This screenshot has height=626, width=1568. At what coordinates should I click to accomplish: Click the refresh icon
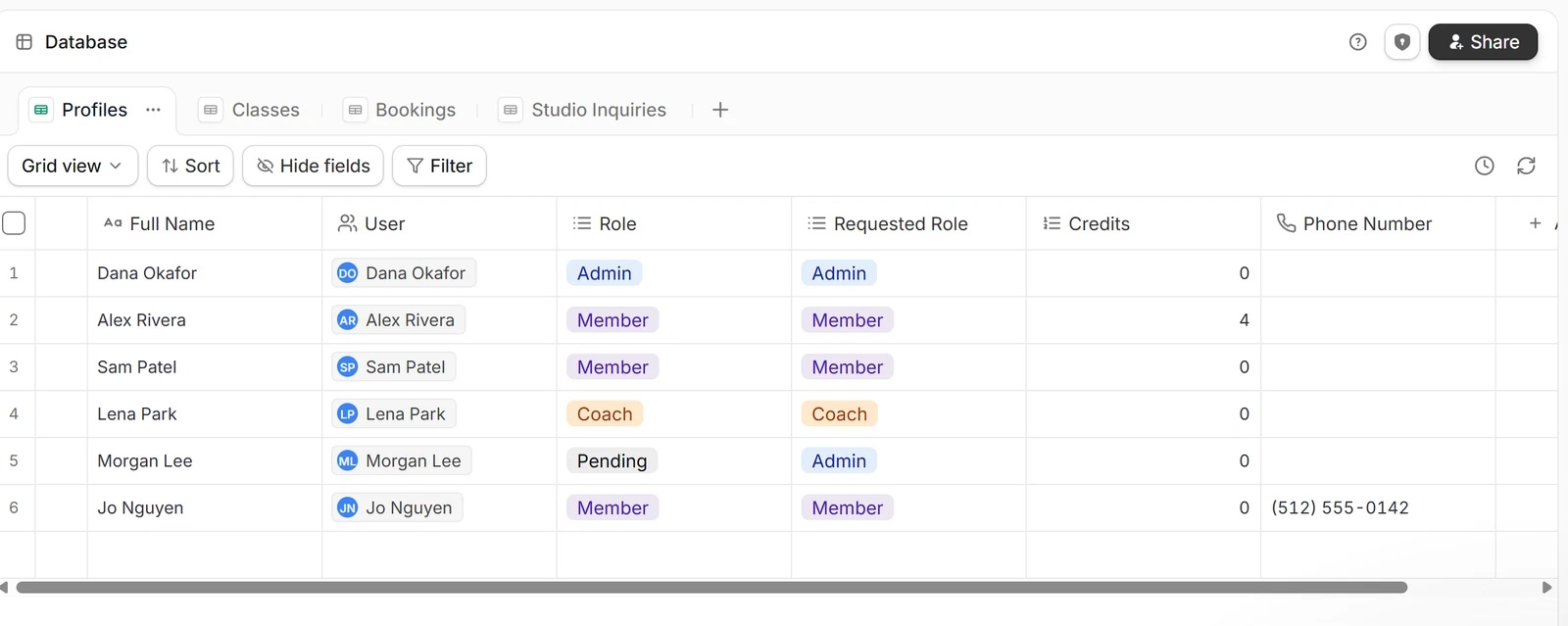point(1526,166)
